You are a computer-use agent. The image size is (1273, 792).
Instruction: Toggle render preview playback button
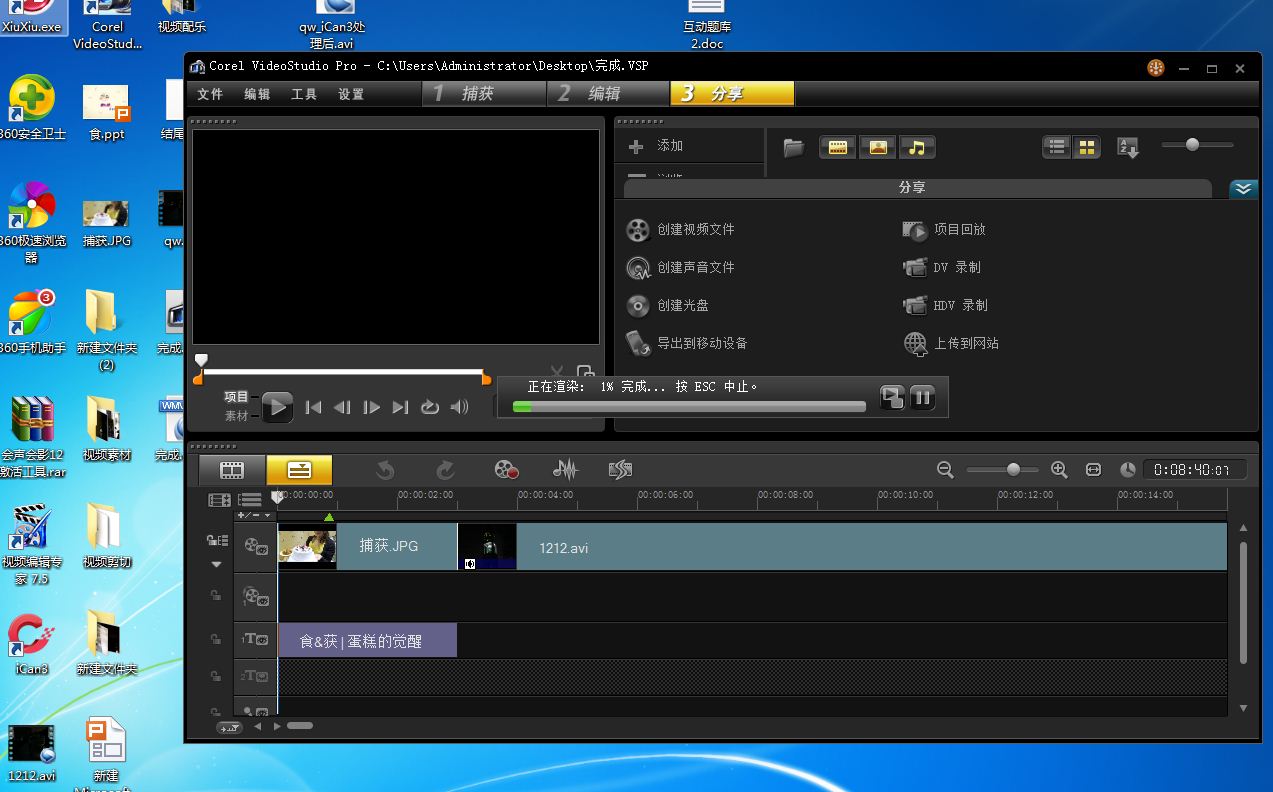(892, 397)
